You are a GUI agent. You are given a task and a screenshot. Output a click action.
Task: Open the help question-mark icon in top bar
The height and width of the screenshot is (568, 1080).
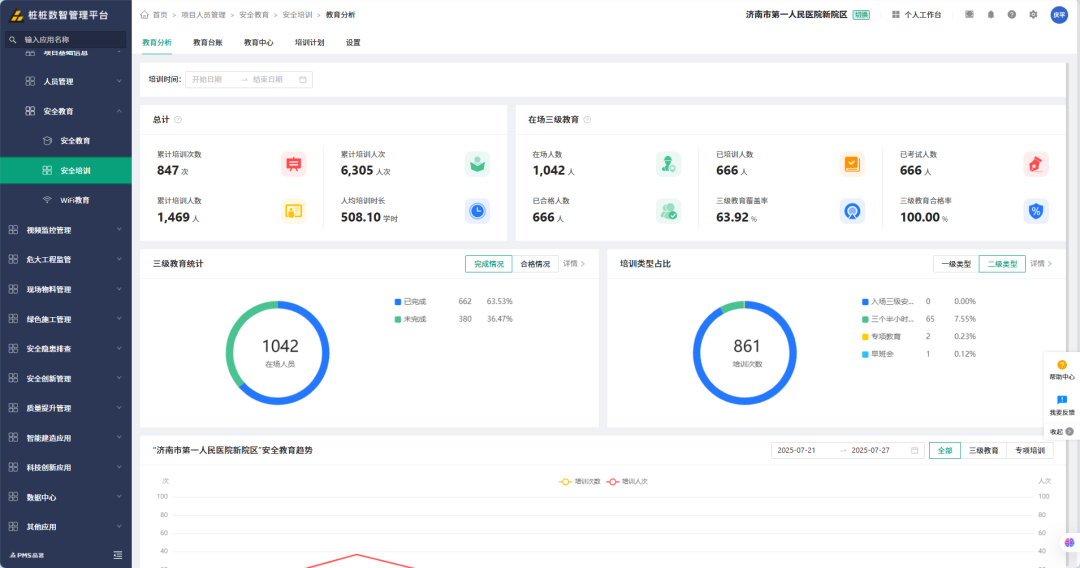coord(1012,14)
